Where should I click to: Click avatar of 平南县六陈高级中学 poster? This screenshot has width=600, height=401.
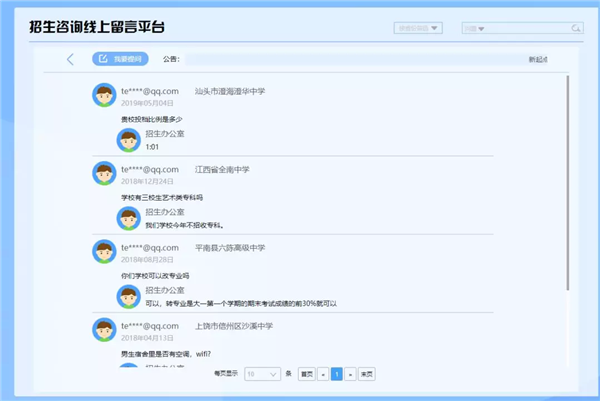tap(103, 251)
